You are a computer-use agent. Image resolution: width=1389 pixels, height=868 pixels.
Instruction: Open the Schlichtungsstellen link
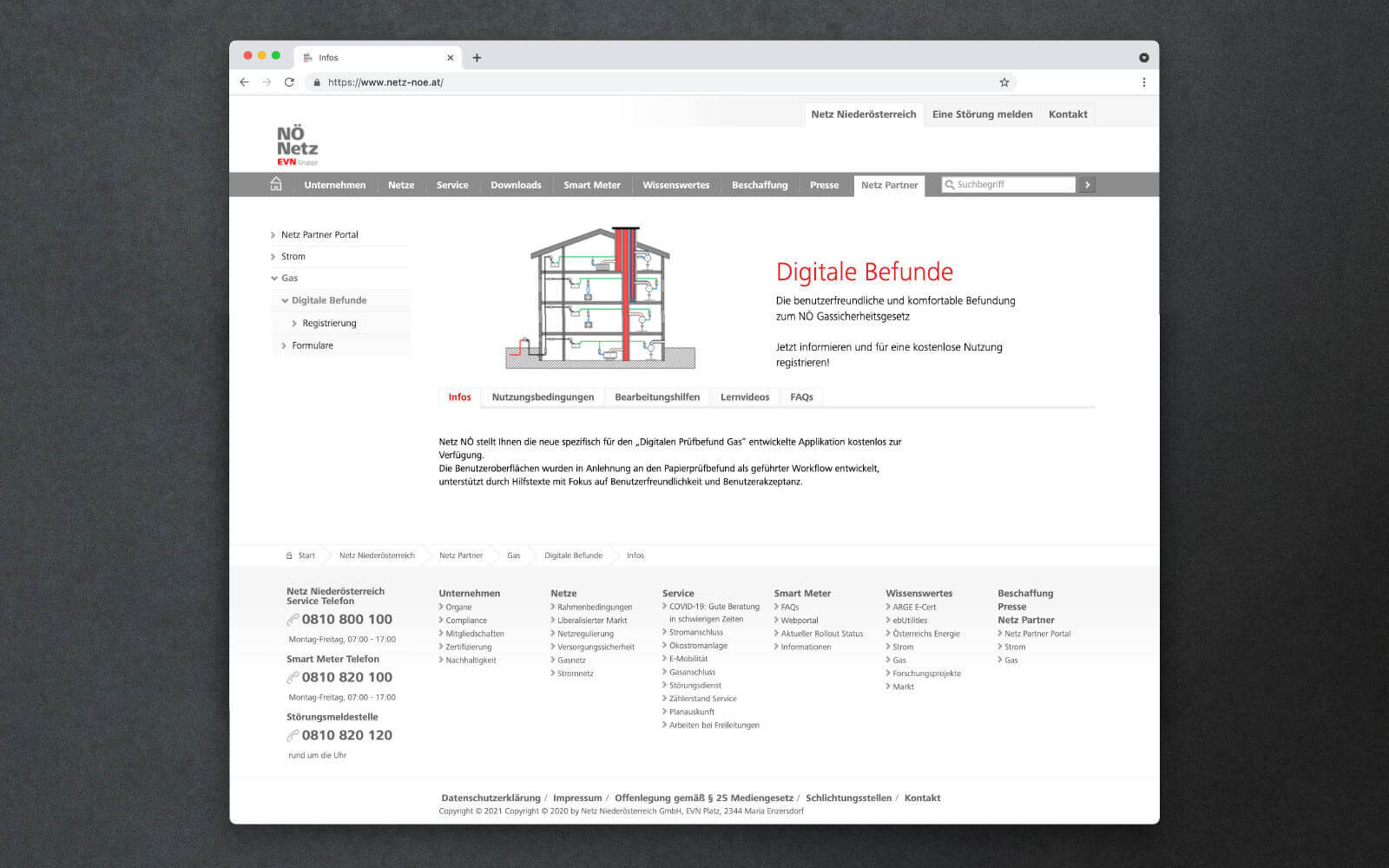[848, 798]
